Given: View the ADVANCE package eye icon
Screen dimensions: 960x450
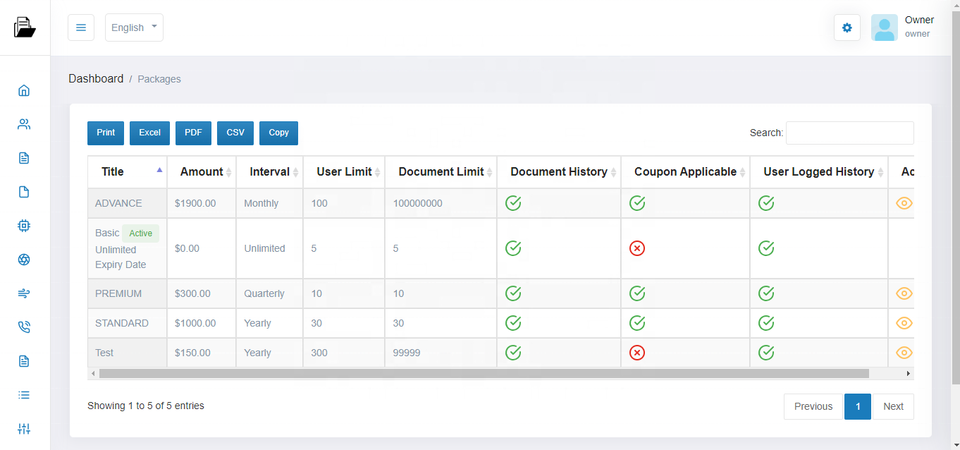Looking at the screenshot, I should point(904,203).
